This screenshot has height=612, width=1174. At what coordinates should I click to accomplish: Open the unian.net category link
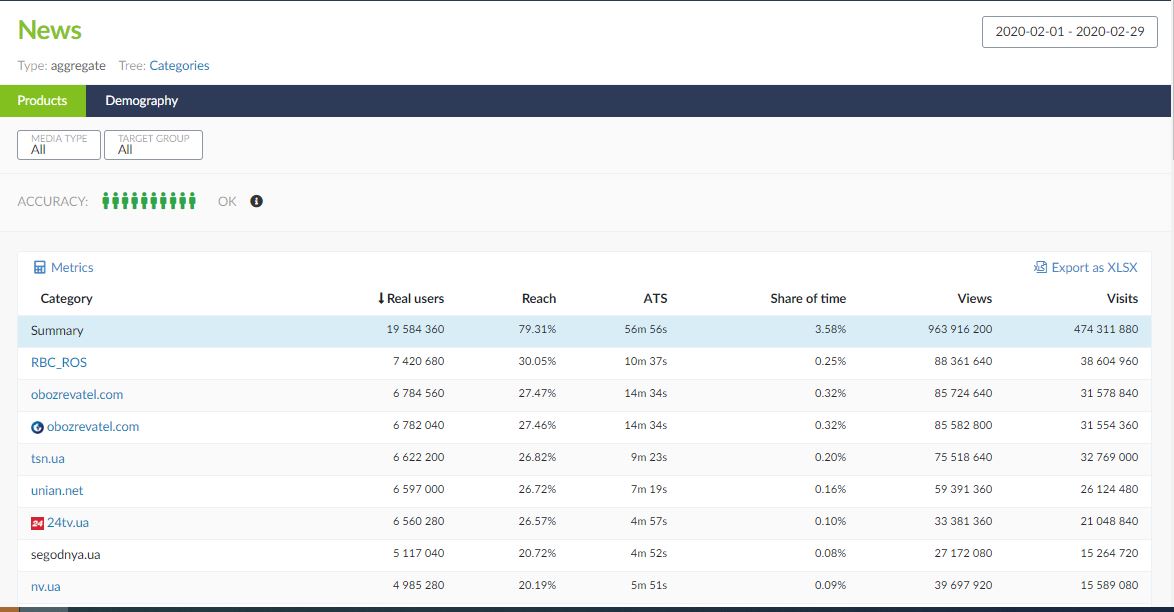57,491
